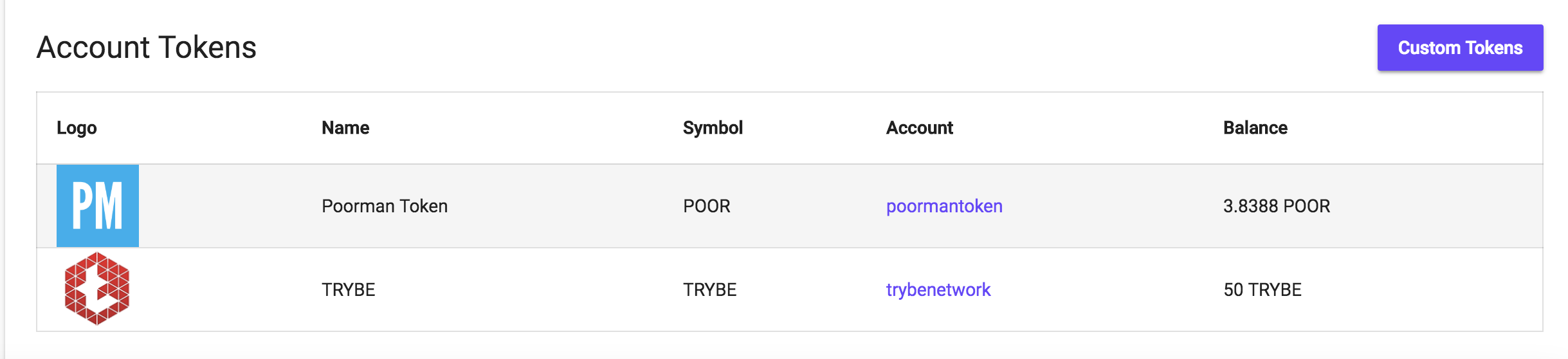The height and width of the screenshot is (359, 1568).
Task: Click the Symbol column header
Action: point(713,127)
